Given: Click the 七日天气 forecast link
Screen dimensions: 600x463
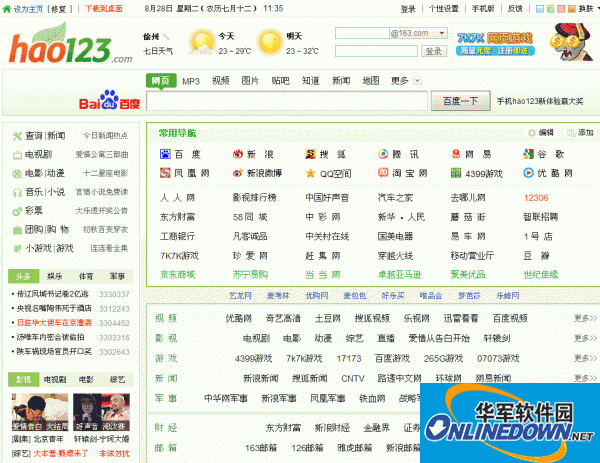Looking at the screenshot, I should click(158, 51).
